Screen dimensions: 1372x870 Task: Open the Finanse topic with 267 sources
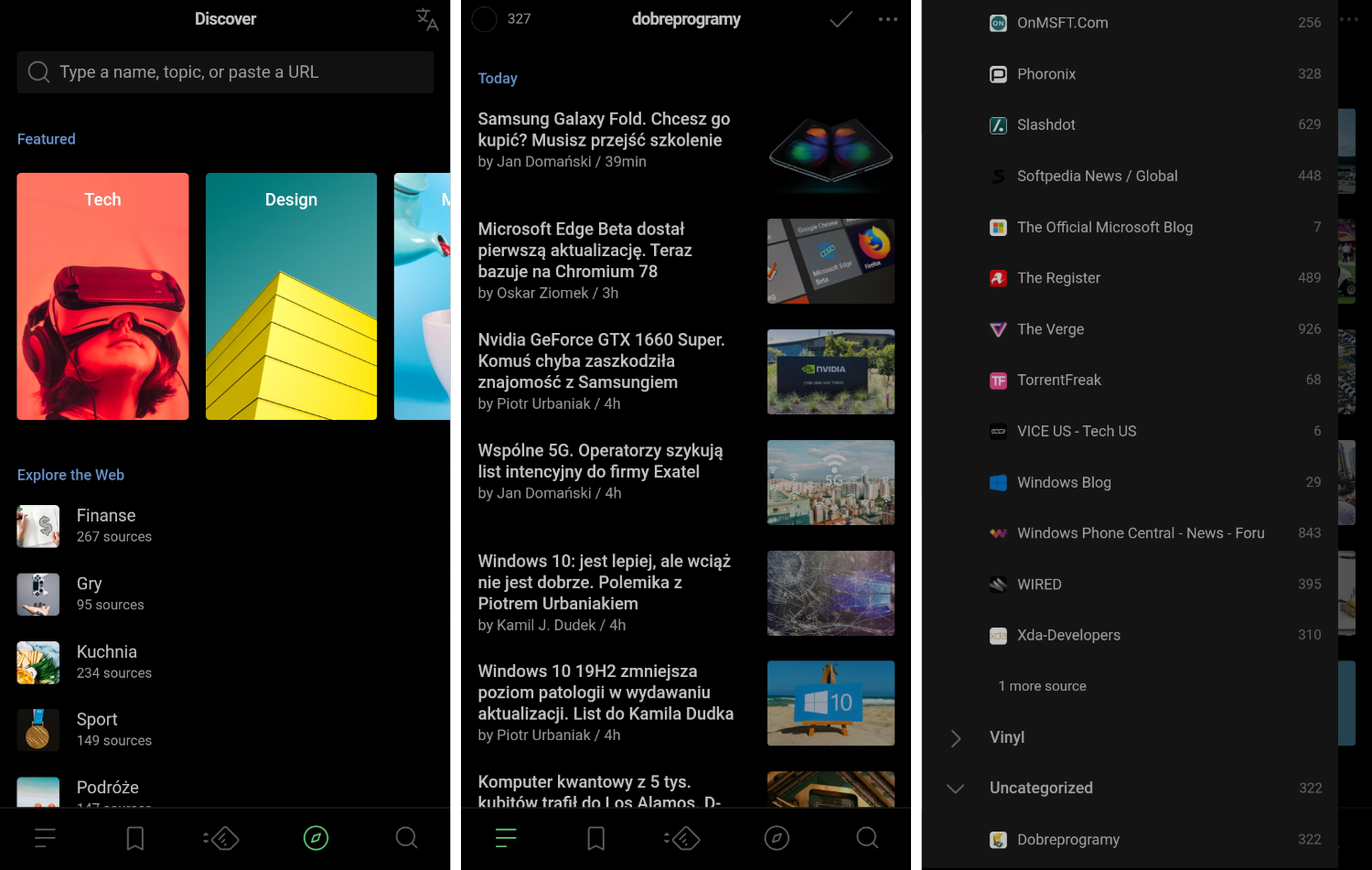point(225,526)
